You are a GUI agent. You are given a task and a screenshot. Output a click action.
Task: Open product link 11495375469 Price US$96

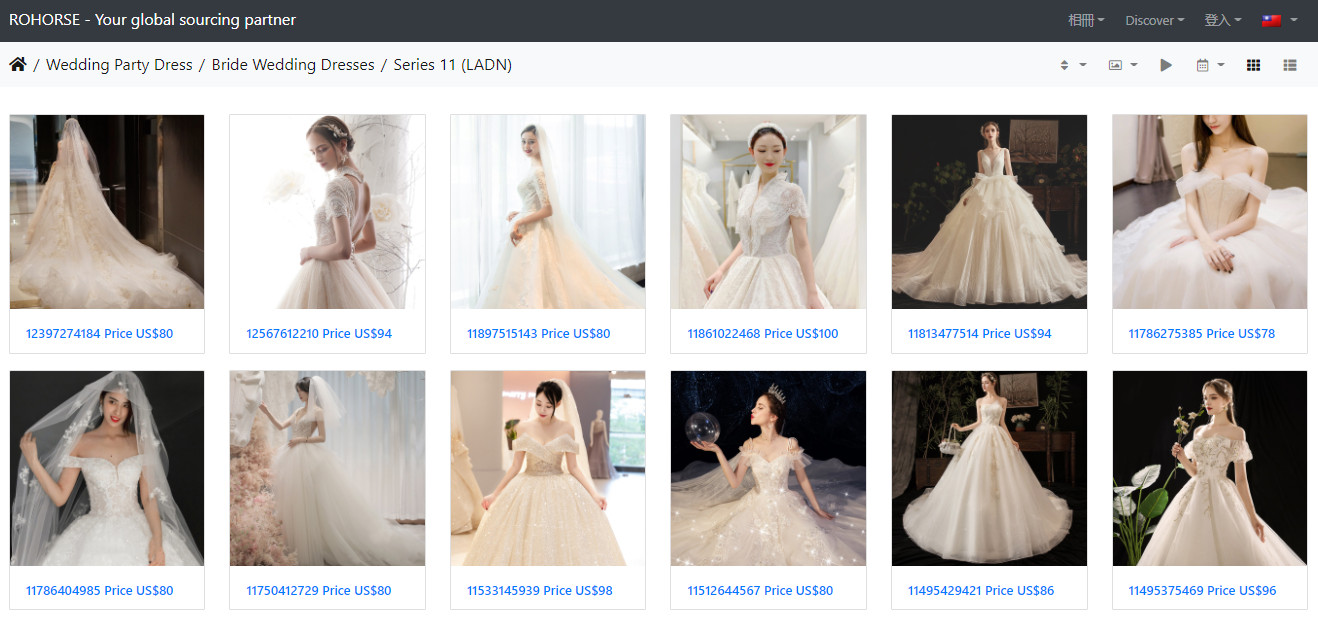(x=1202, y=591)
